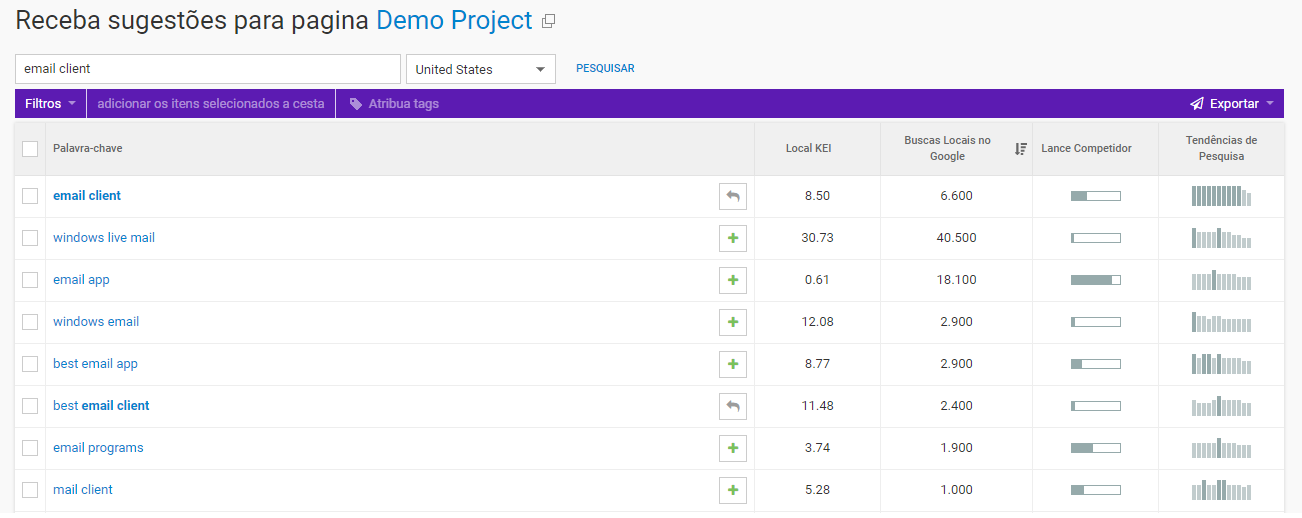Click adicionar os itens selecionados a cesta
This screenshot has height=518, width=1302.
pyautogui.click(x=211, y=104)
